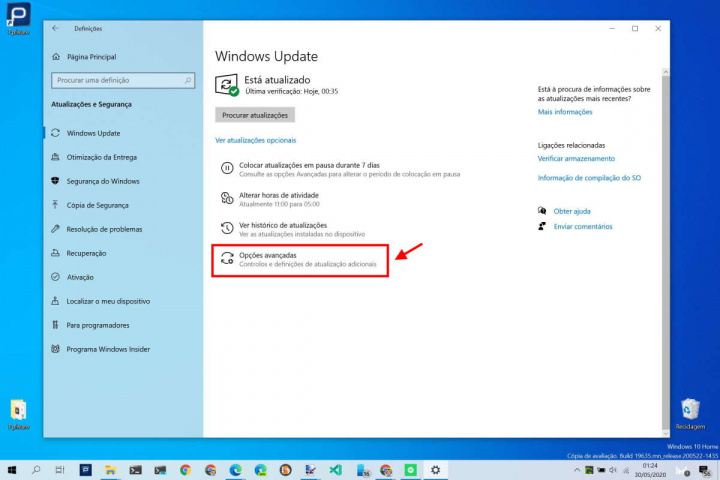Open the Mais informações link
The width and height of the screenshot is (720, 480).
[565, 112]
